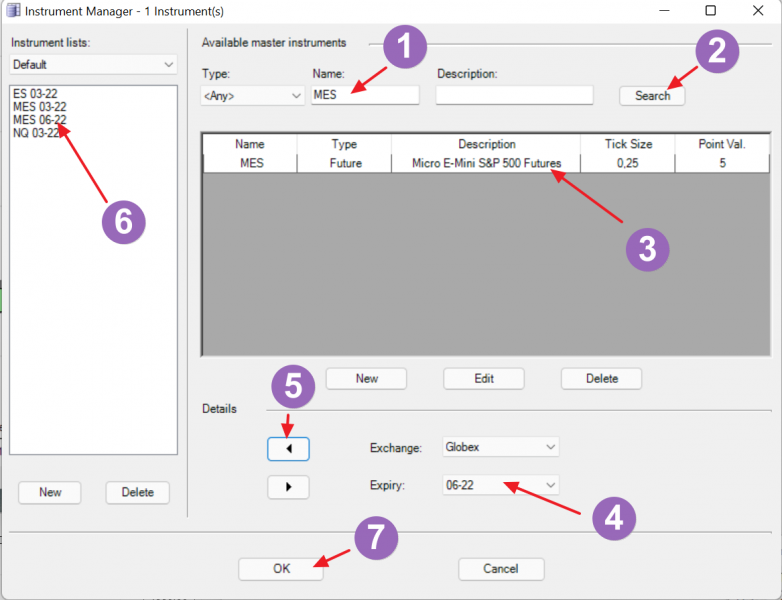Click the Point Val. column header

click(x=722, y=144)
